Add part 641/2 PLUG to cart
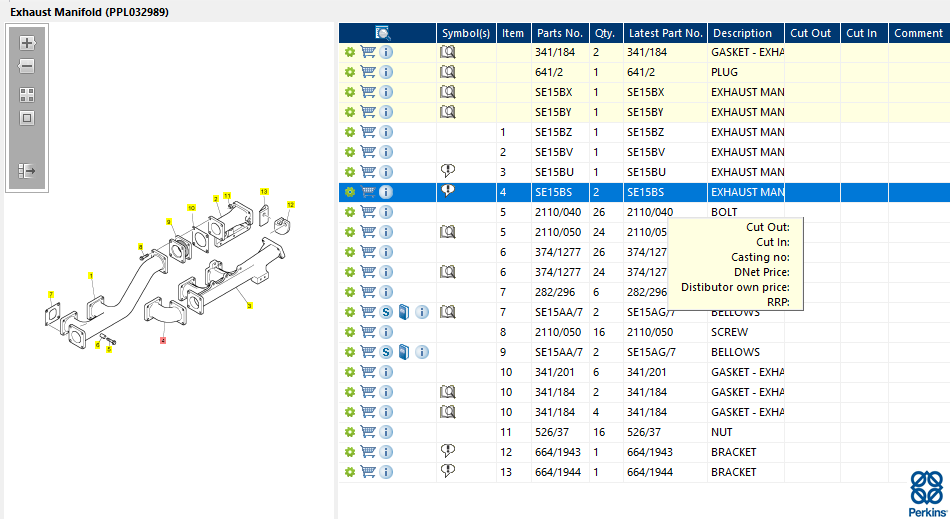The width and height of the screenshot is (950, 519). 368,71
